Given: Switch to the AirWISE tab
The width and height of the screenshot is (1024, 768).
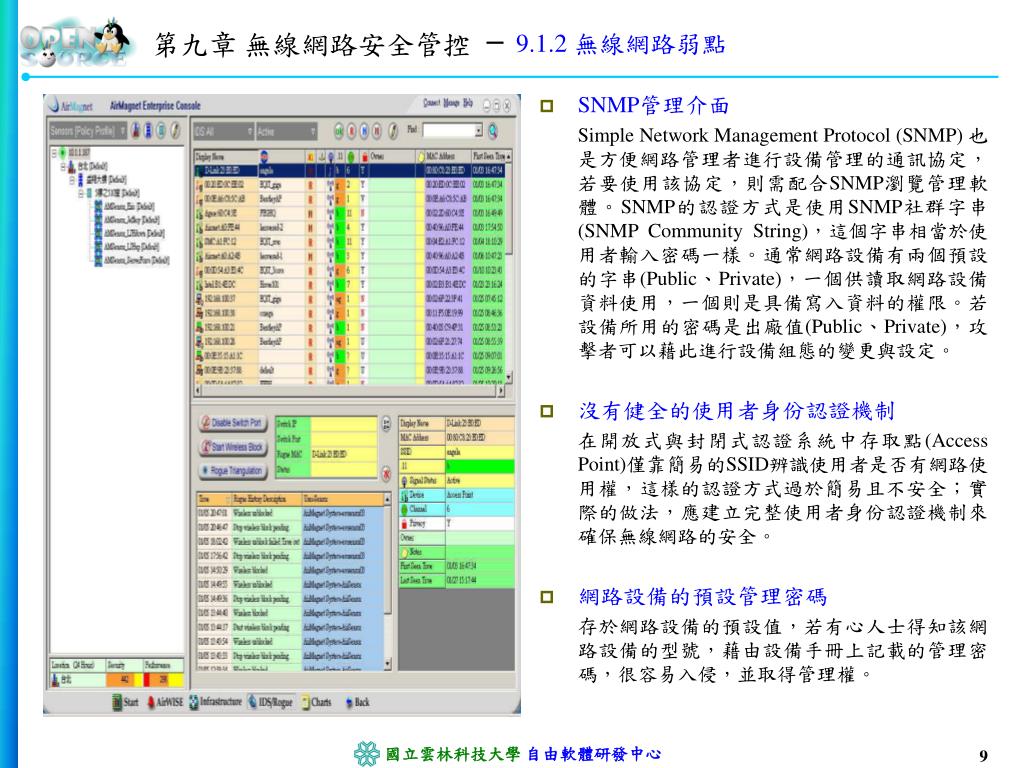Looking at the screenshot, I should (165, 703).
